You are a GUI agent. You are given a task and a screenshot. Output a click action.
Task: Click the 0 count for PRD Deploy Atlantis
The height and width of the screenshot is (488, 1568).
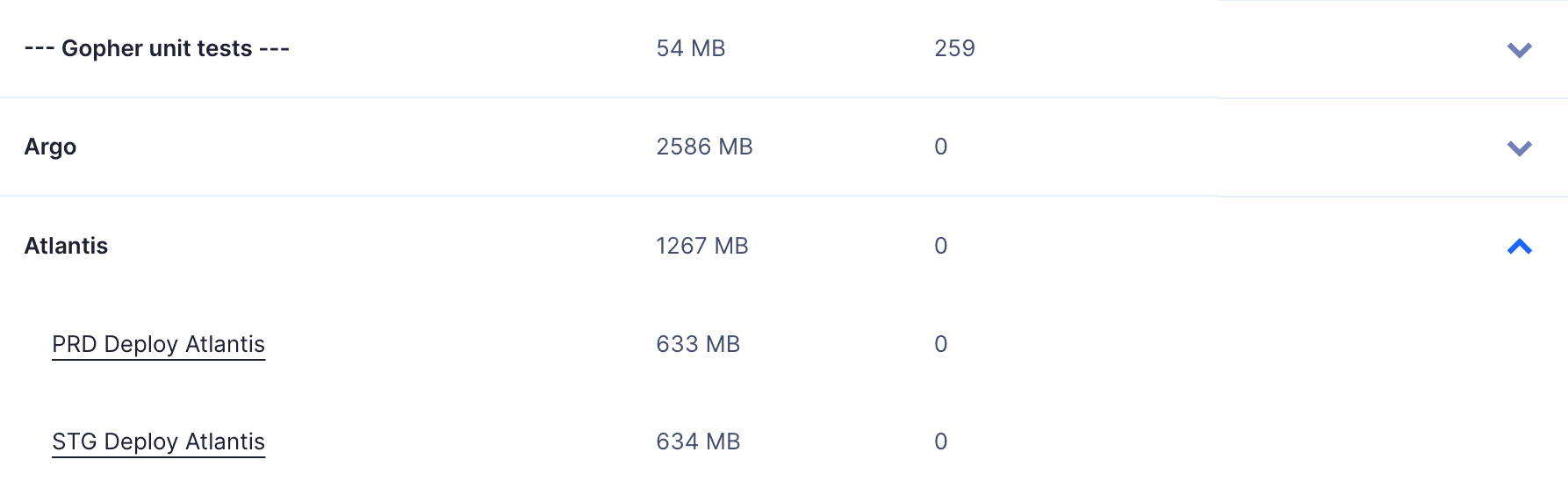click(940, 344)
